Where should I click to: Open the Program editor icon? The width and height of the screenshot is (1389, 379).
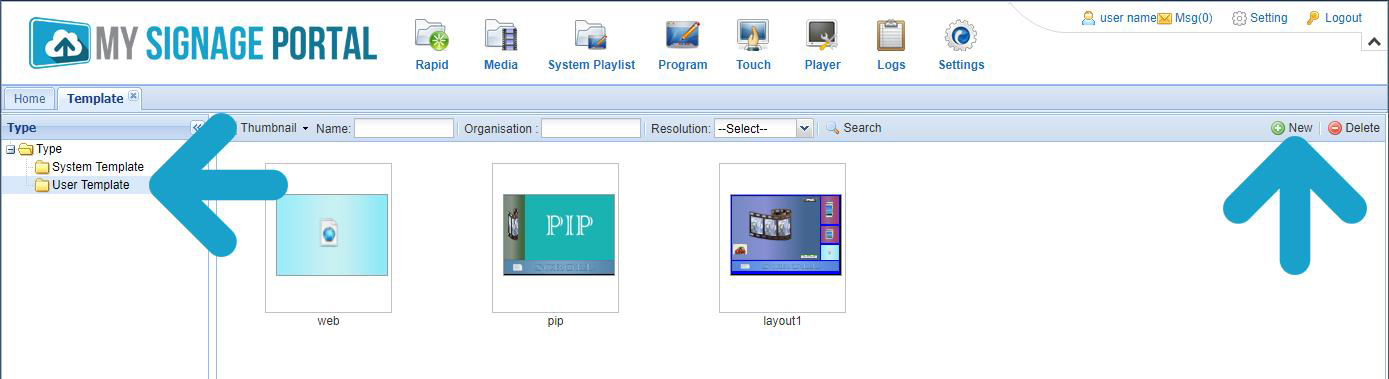tap(682, 36)
